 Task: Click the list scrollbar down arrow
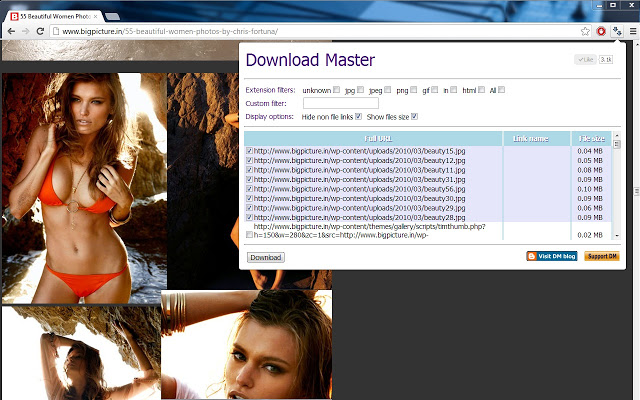point(617,236)
